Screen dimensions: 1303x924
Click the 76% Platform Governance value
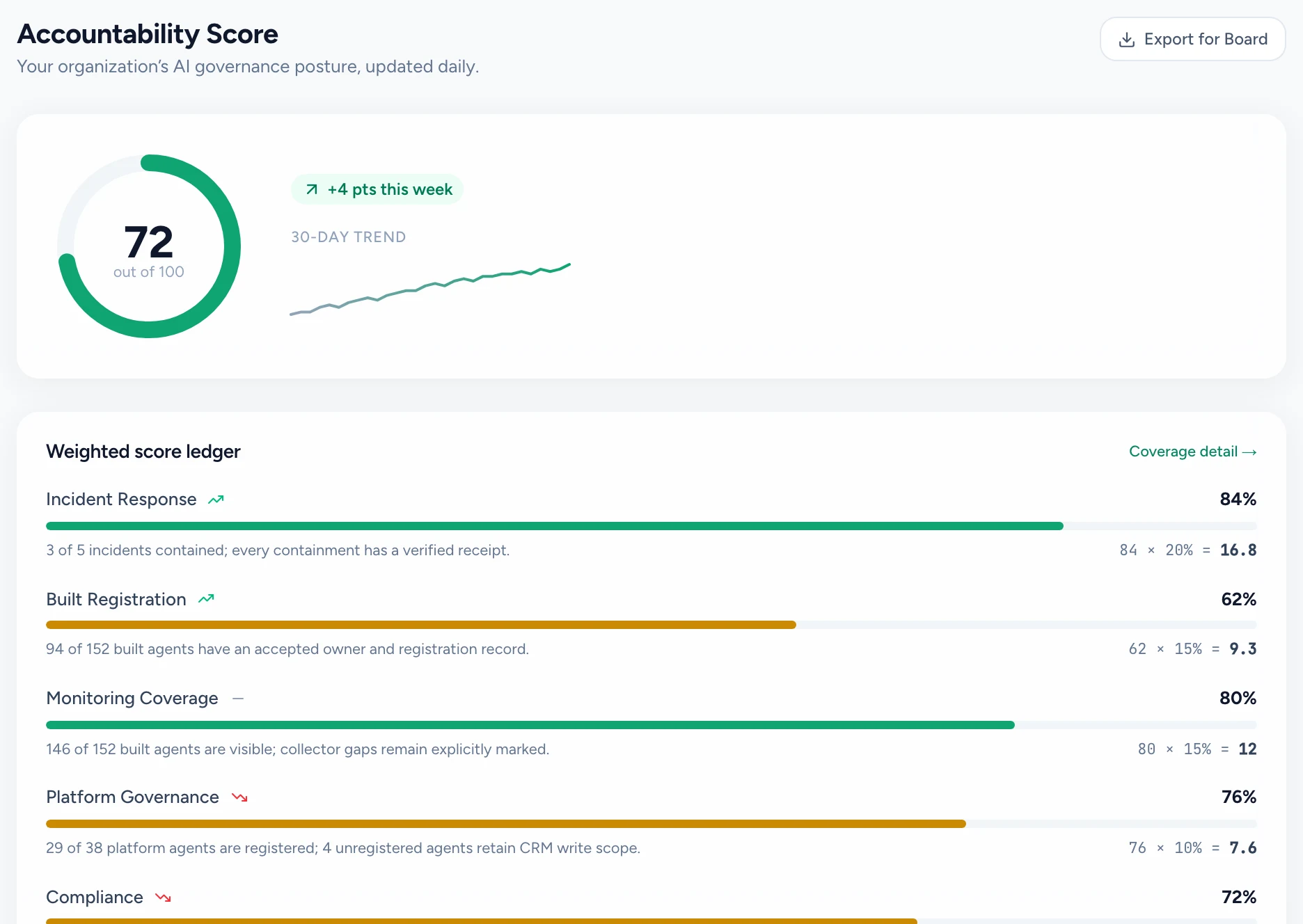pyautogui.click(x=1239, y=797)
